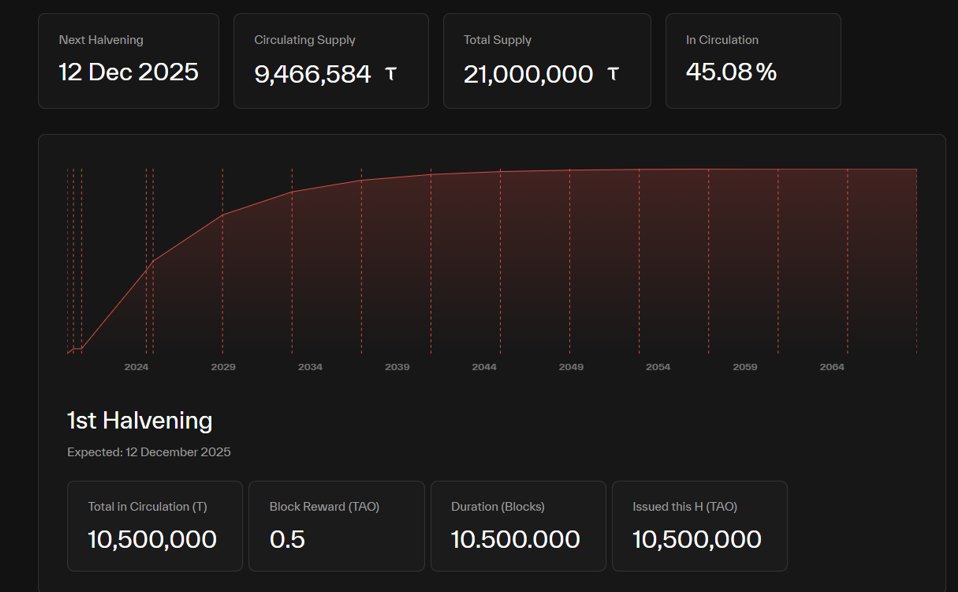
Task: Select the Block Reward (TAO) card
Action: [336, 526]
